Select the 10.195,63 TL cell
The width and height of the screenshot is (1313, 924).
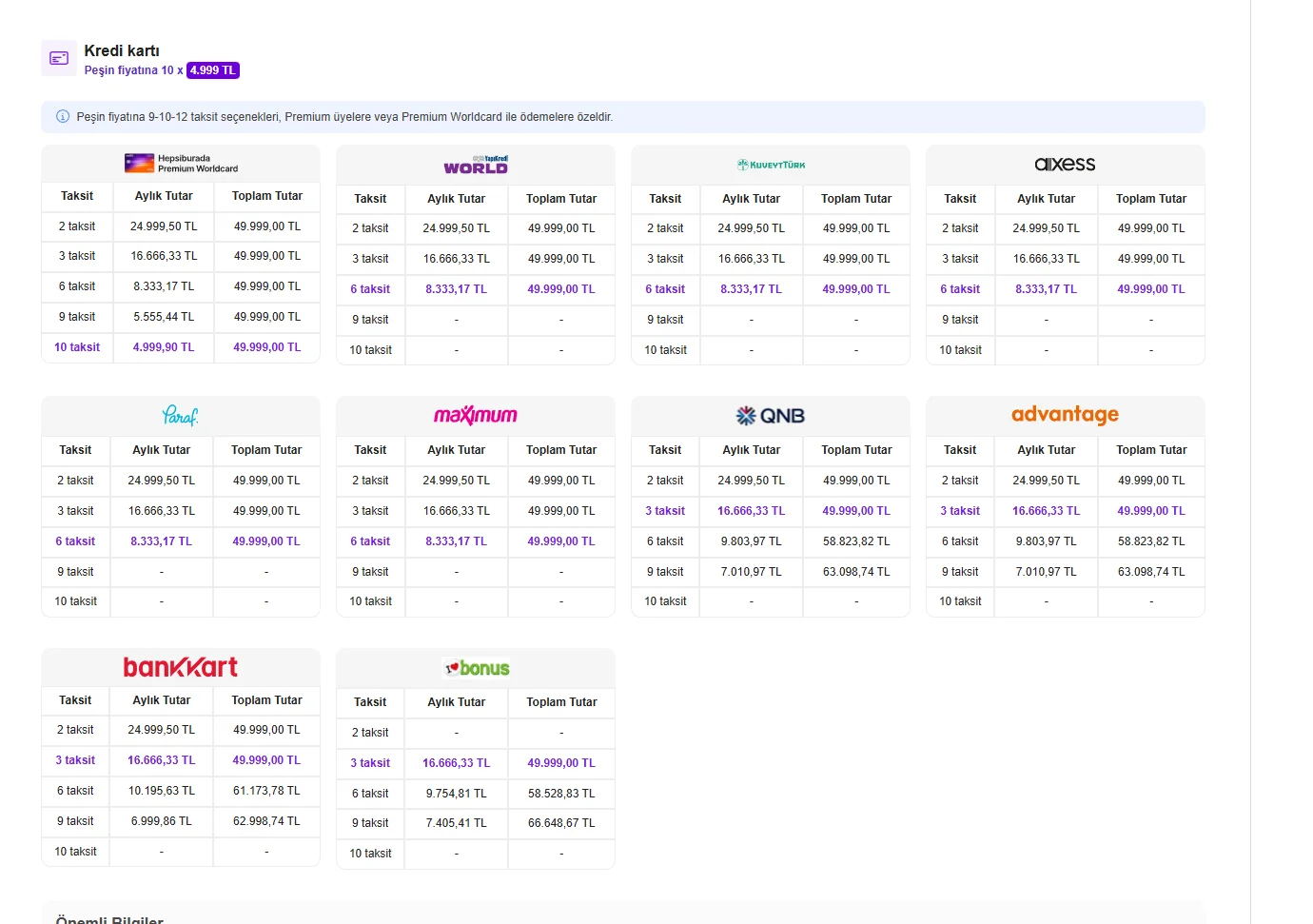[162, 791]
